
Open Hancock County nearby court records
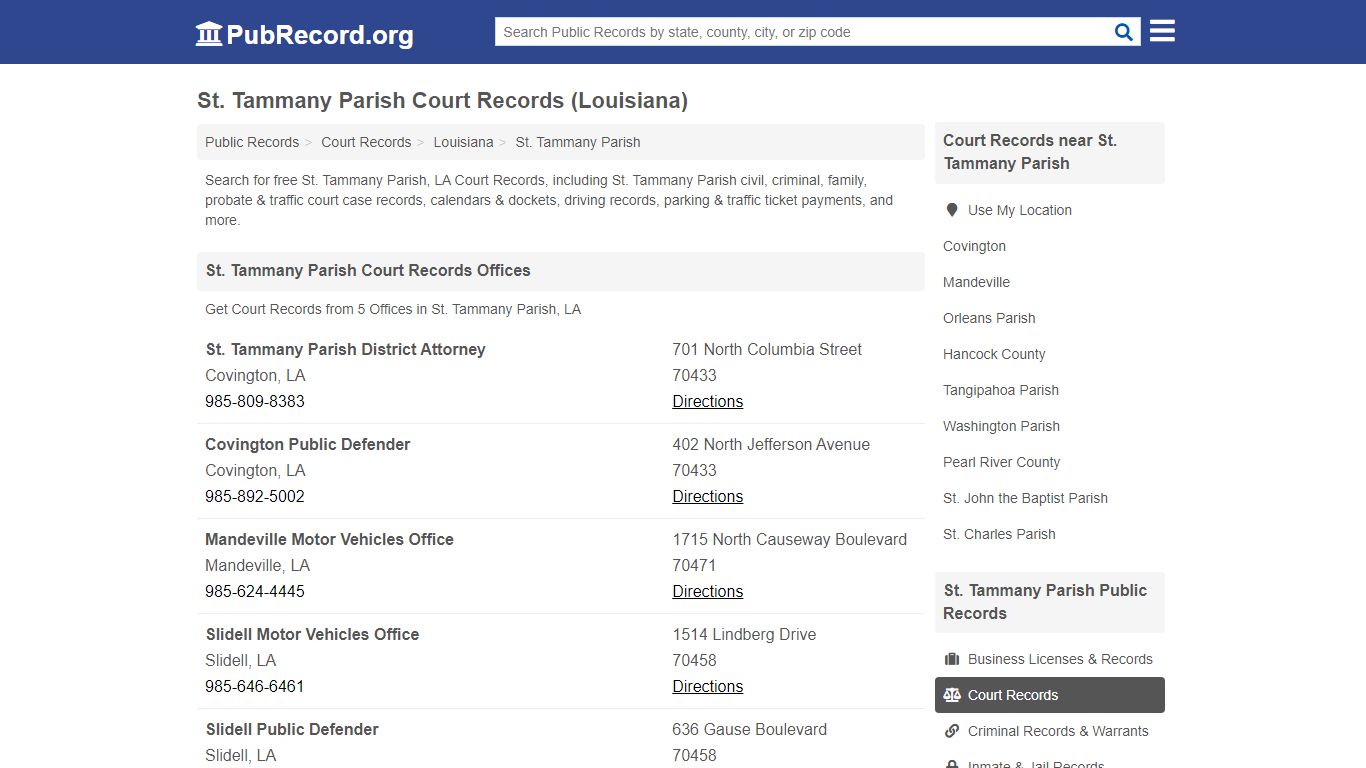[x=994, y=354]
